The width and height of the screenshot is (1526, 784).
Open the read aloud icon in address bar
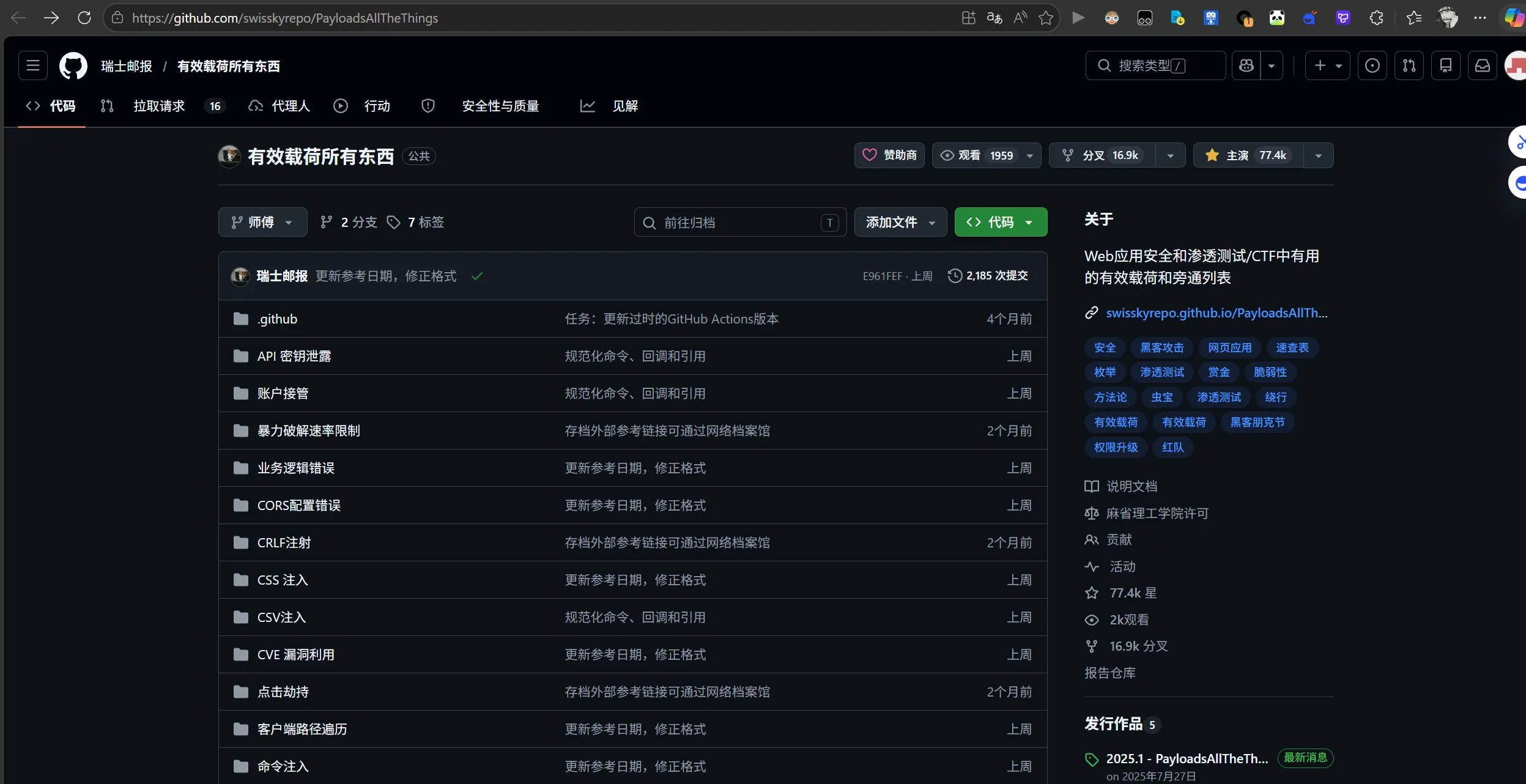1020,18
